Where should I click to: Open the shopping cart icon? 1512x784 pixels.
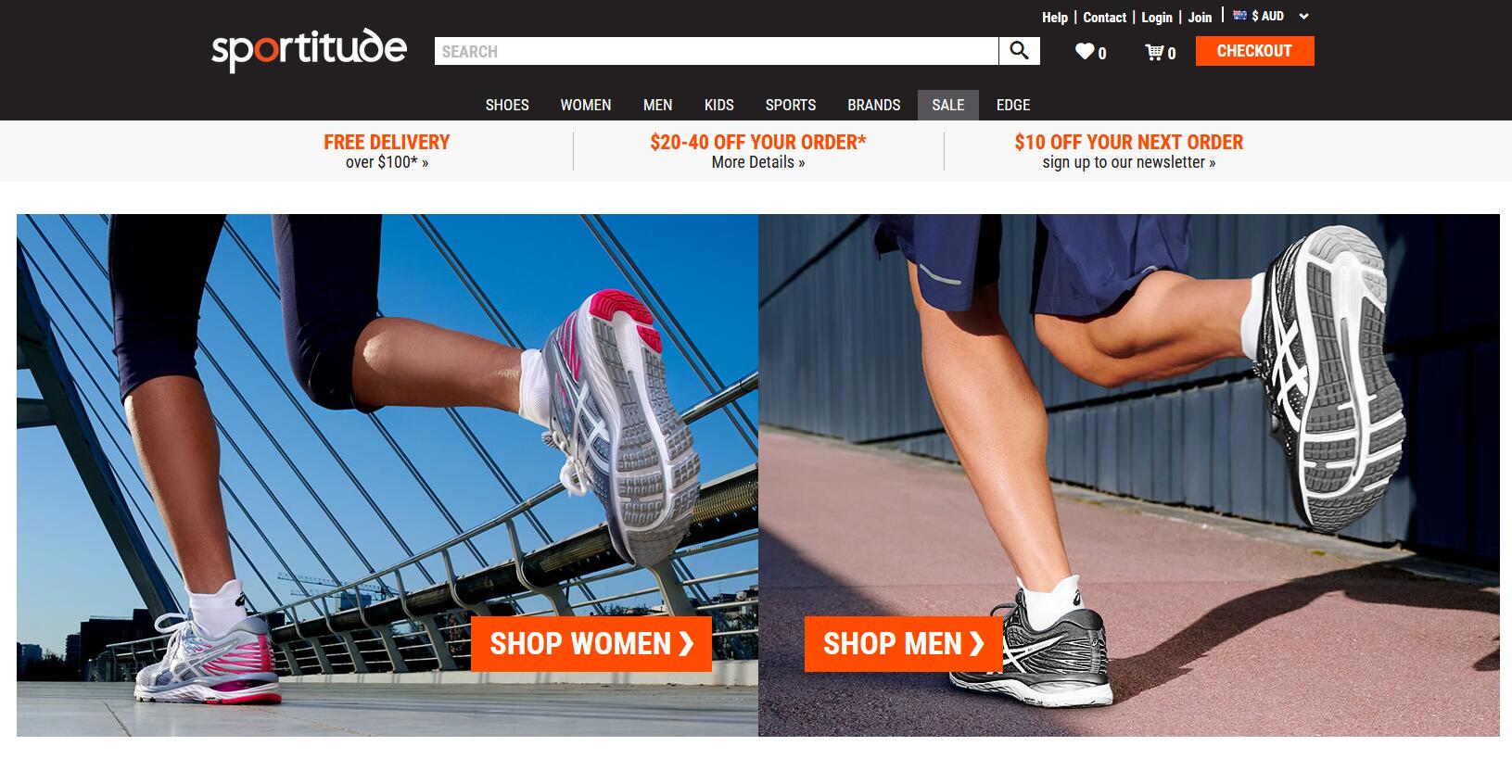(1154, 52)
